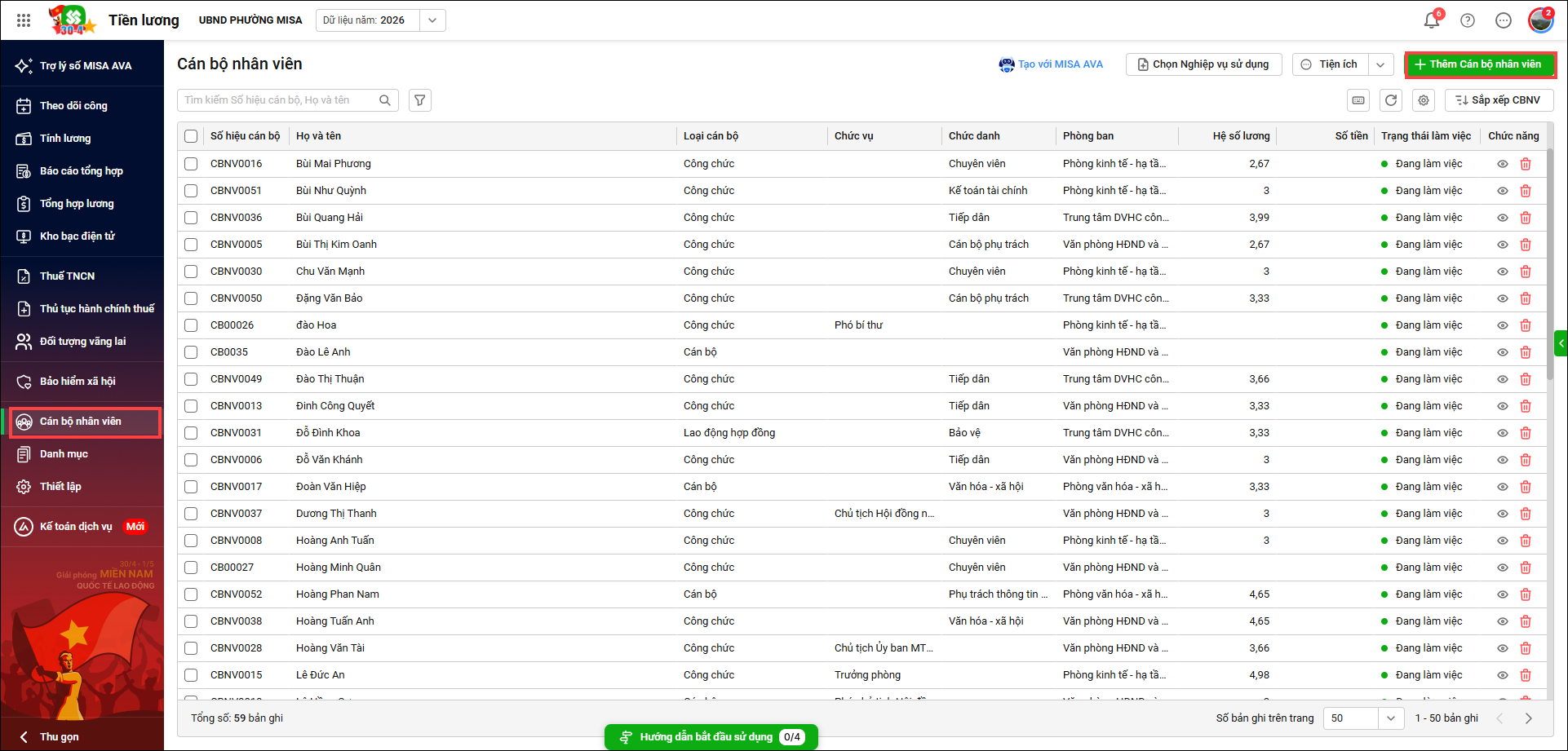This screenshot has height=751, width=1568.
Task: Delete employee Bùi Mai Phương
Action: [x=1526, y=164]
